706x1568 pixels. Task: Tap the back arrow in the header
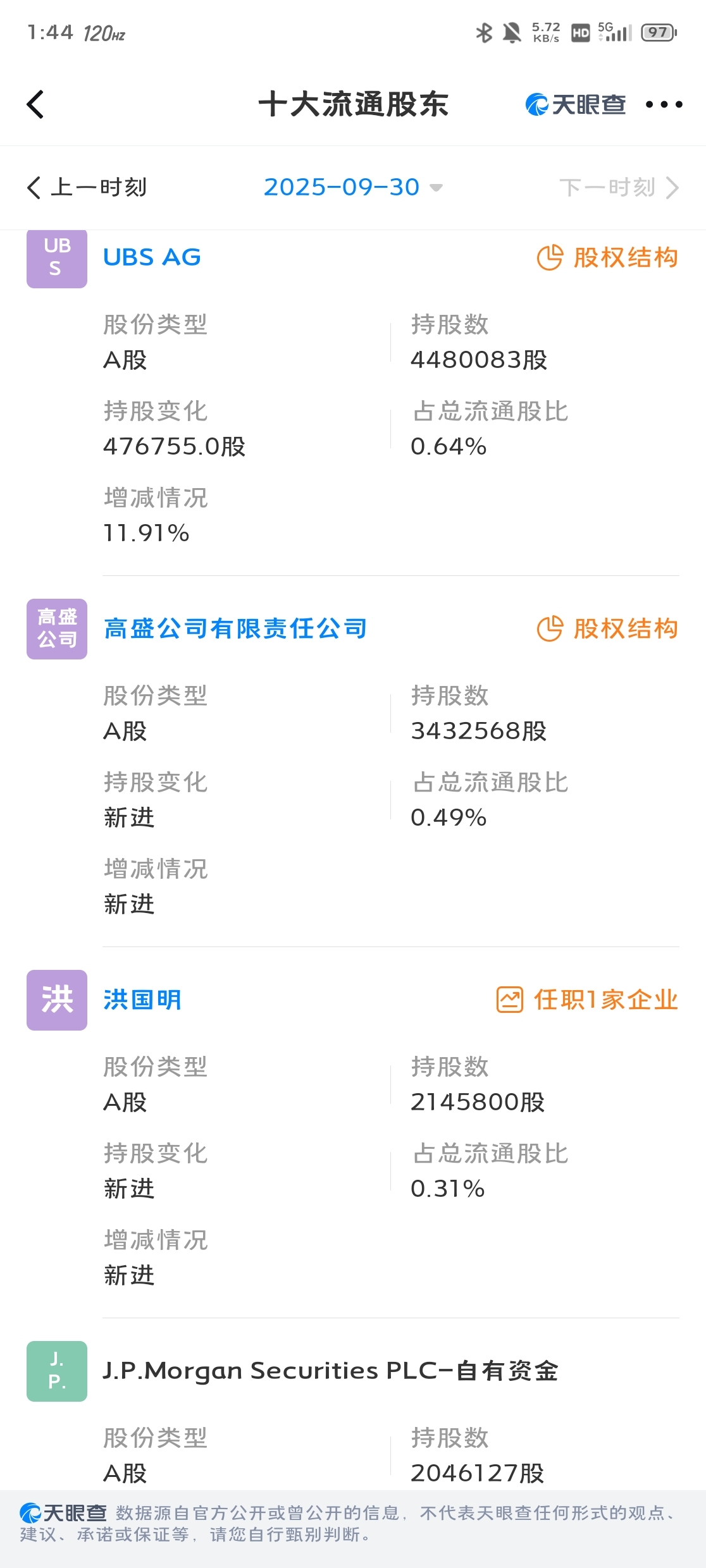point(35,104)
